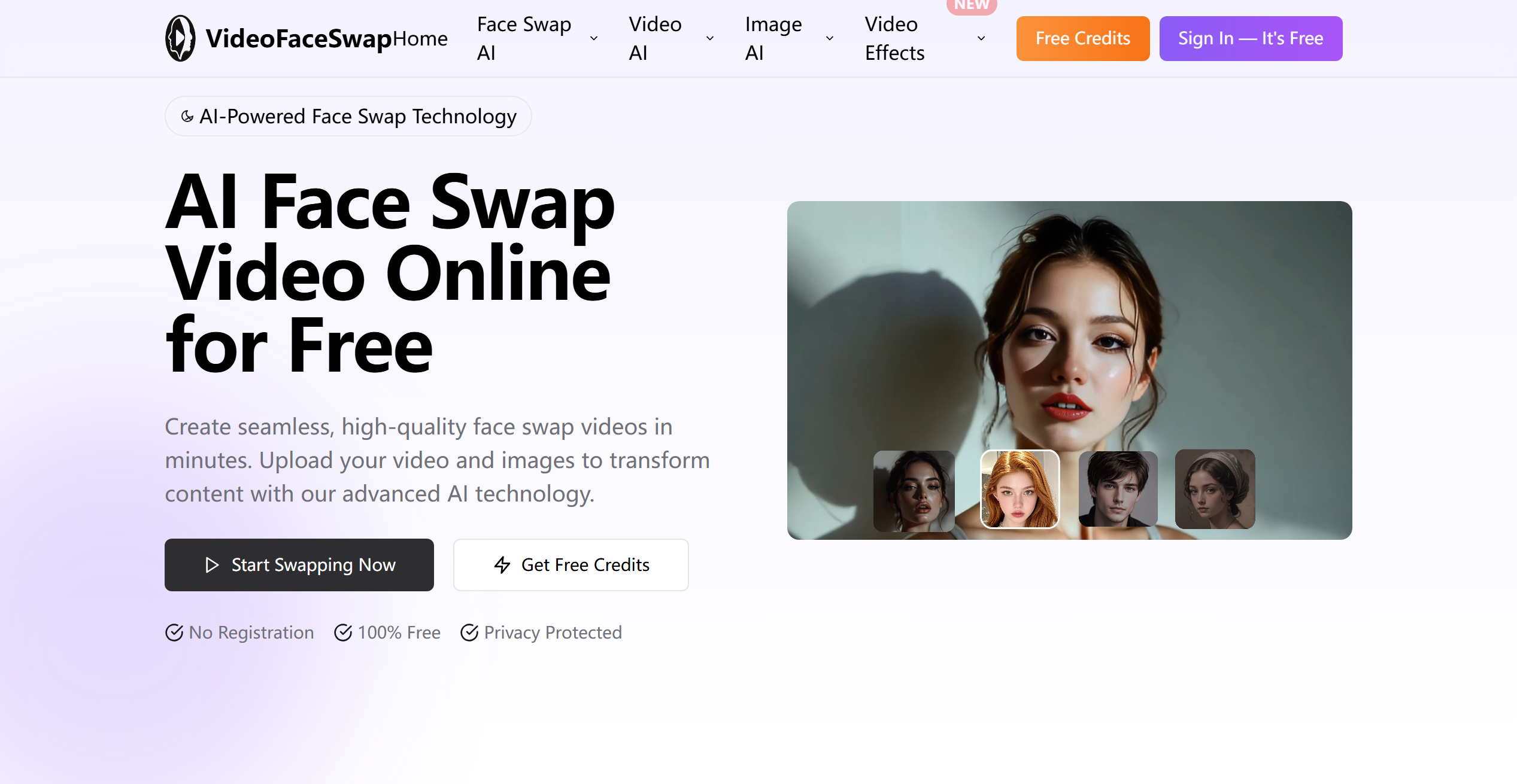Screen dimensions: 1517x784
Task: Expand the Image AI dropdown chevron
Action: 830,38
